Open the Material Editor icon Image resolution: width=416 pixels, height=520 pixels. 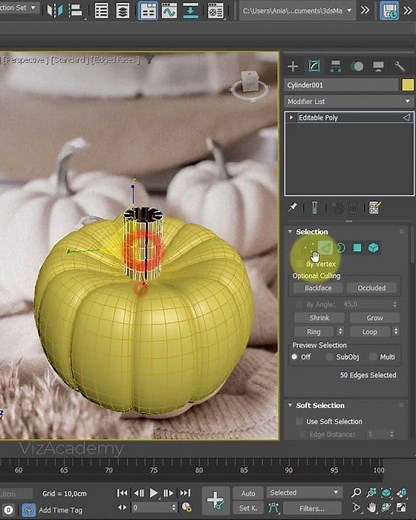pos(216,11)
